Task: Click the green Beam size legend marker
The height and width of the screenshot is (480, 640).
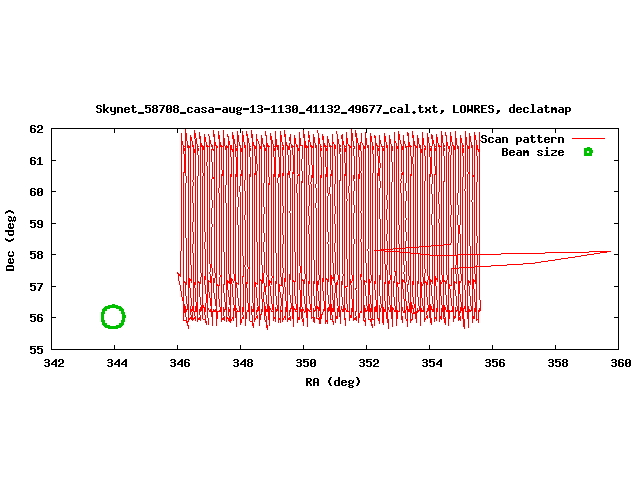Action: click(x=588, y=152)
